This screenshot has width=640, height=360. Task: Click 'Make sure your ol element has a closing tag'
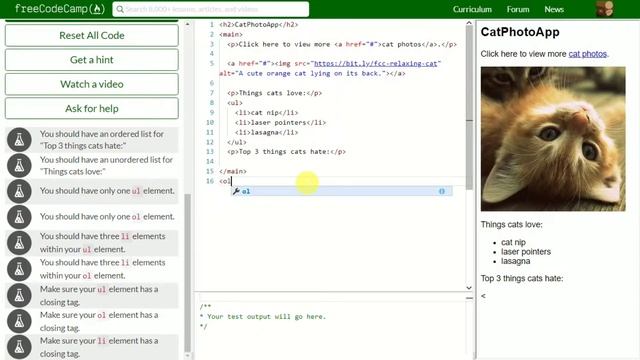99,321
